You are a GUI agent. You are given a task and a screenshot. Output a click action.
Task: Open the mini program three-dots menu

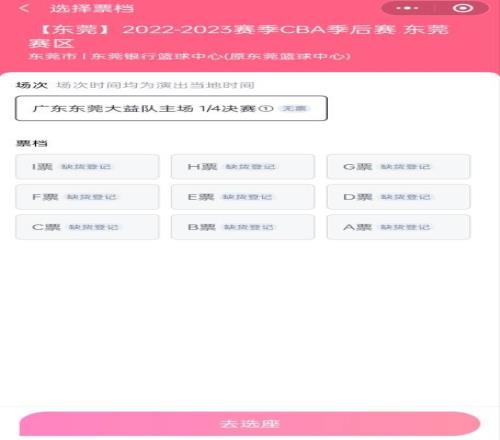click(407, 8)
